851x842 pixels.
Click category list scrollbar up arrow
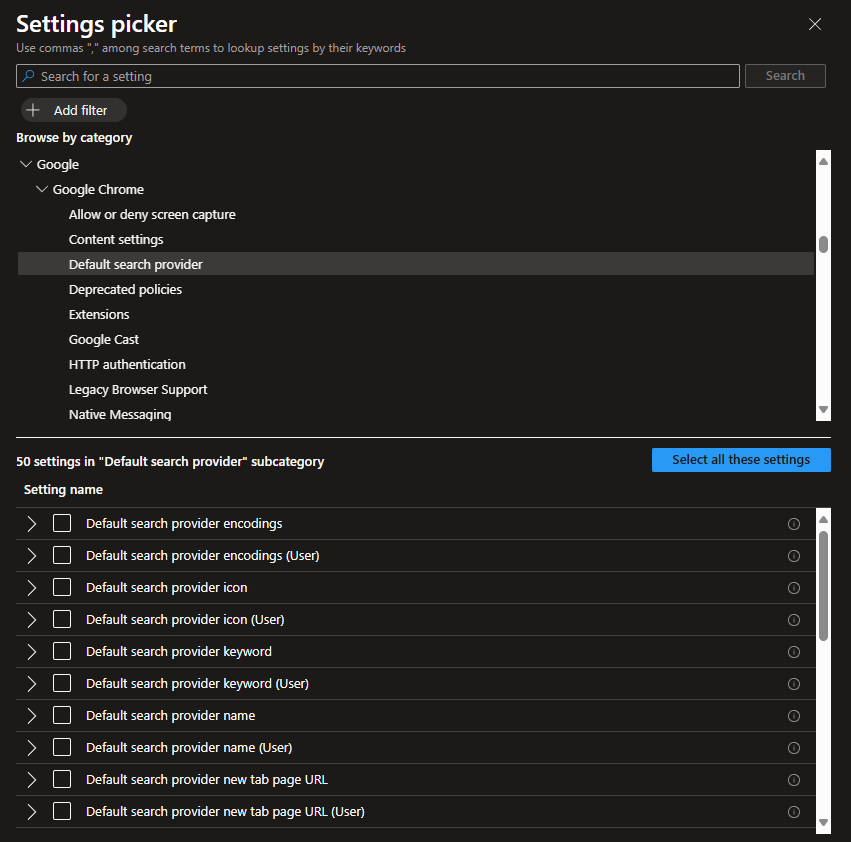pos(823,161)
